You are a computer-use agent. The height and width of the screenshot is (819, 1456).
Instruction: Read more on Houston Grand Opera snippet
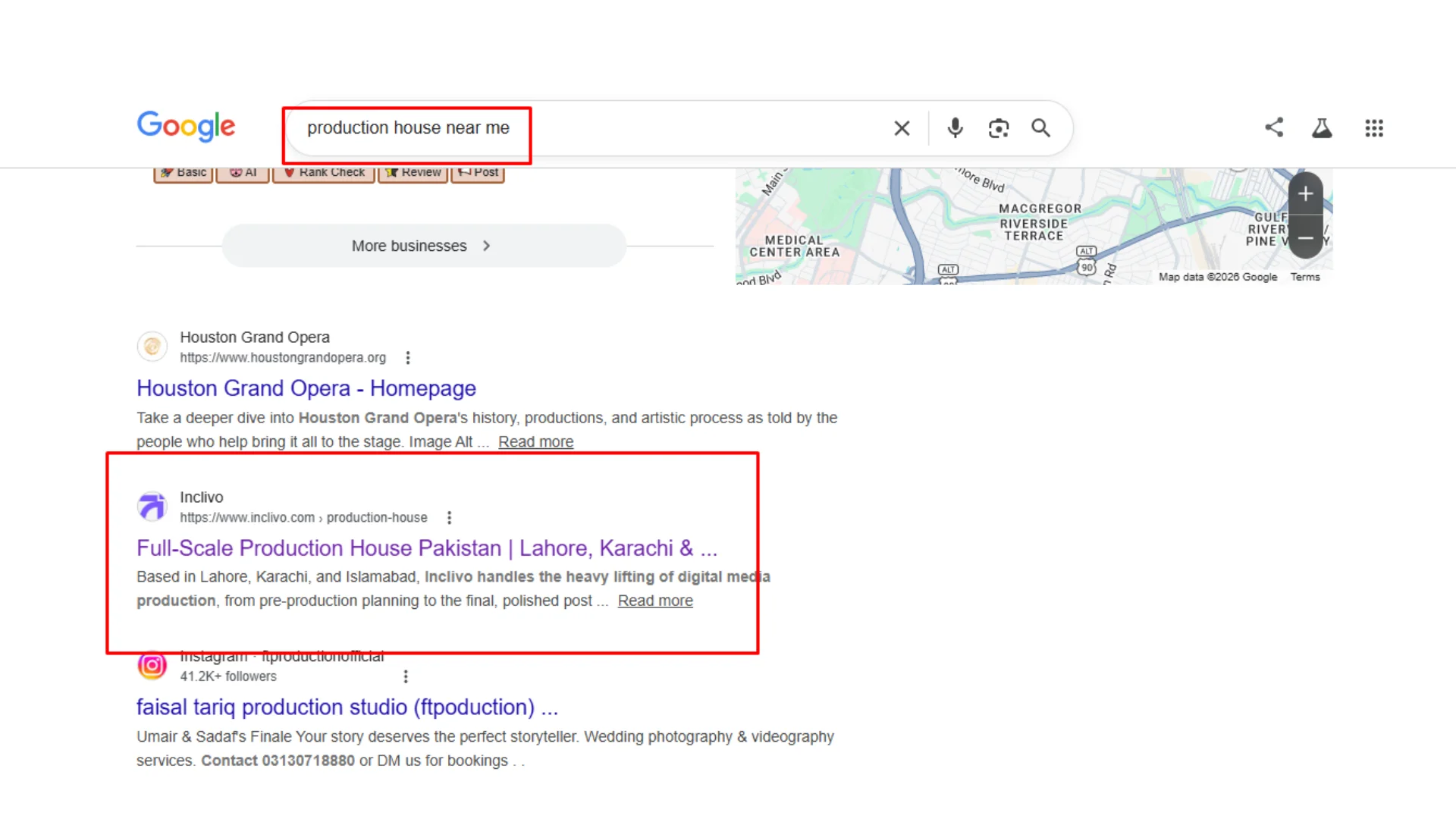[535, 442]
